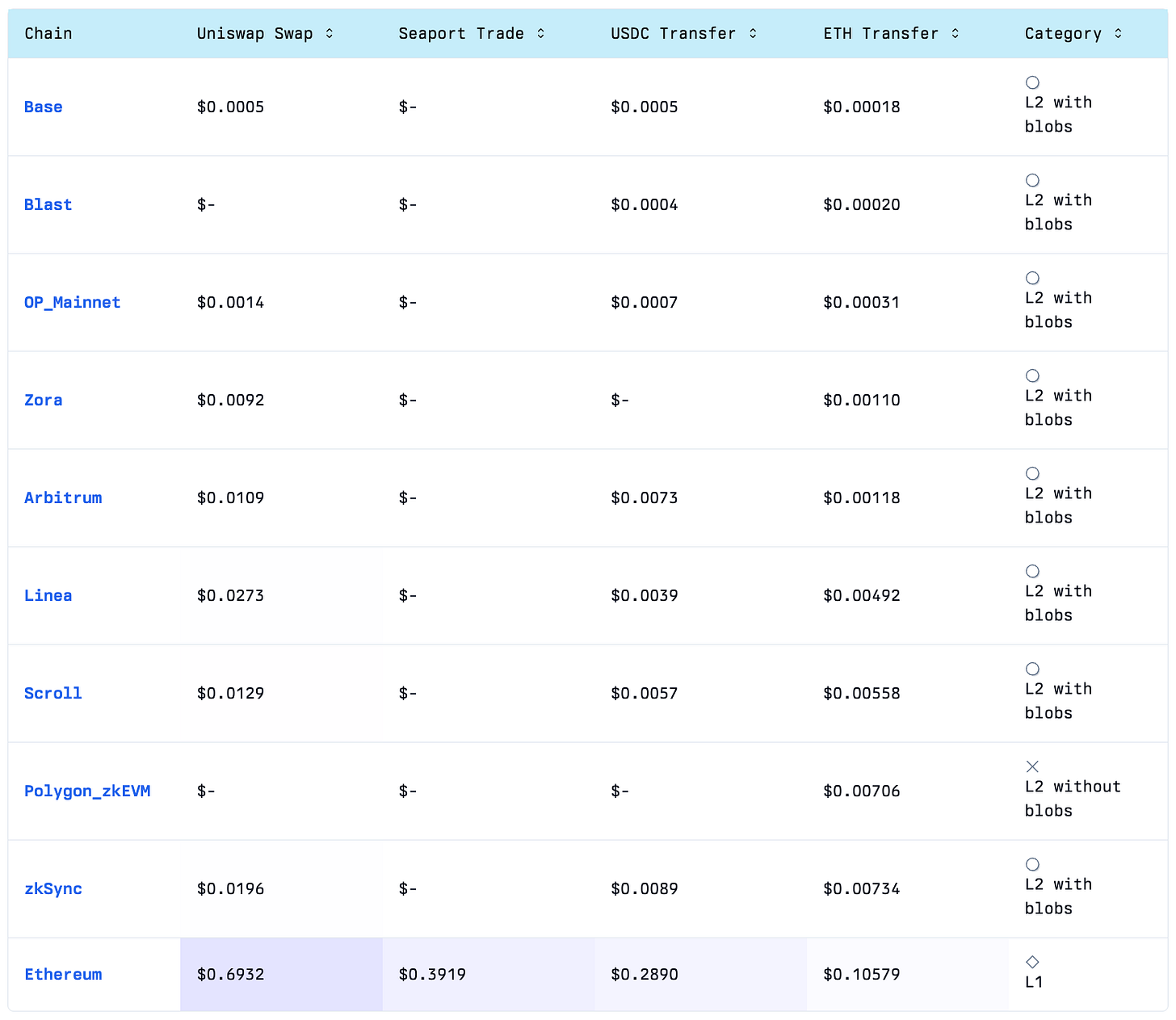Sort by ETH Transfer column arrows
This screenshot has width=1176, height=1020.
pyautogui.click(x=955, y=33)
